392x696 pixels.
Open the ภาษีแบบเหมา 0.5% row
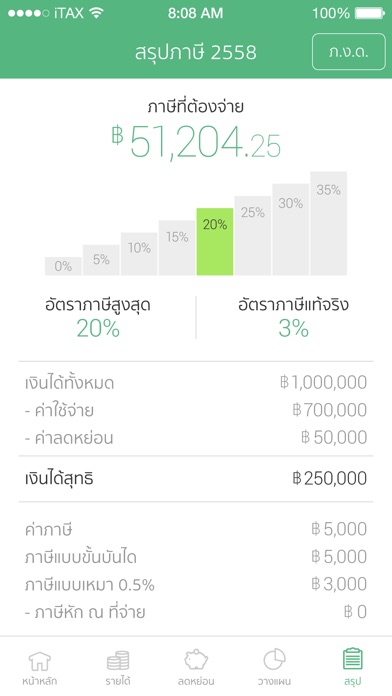point(196,585)
